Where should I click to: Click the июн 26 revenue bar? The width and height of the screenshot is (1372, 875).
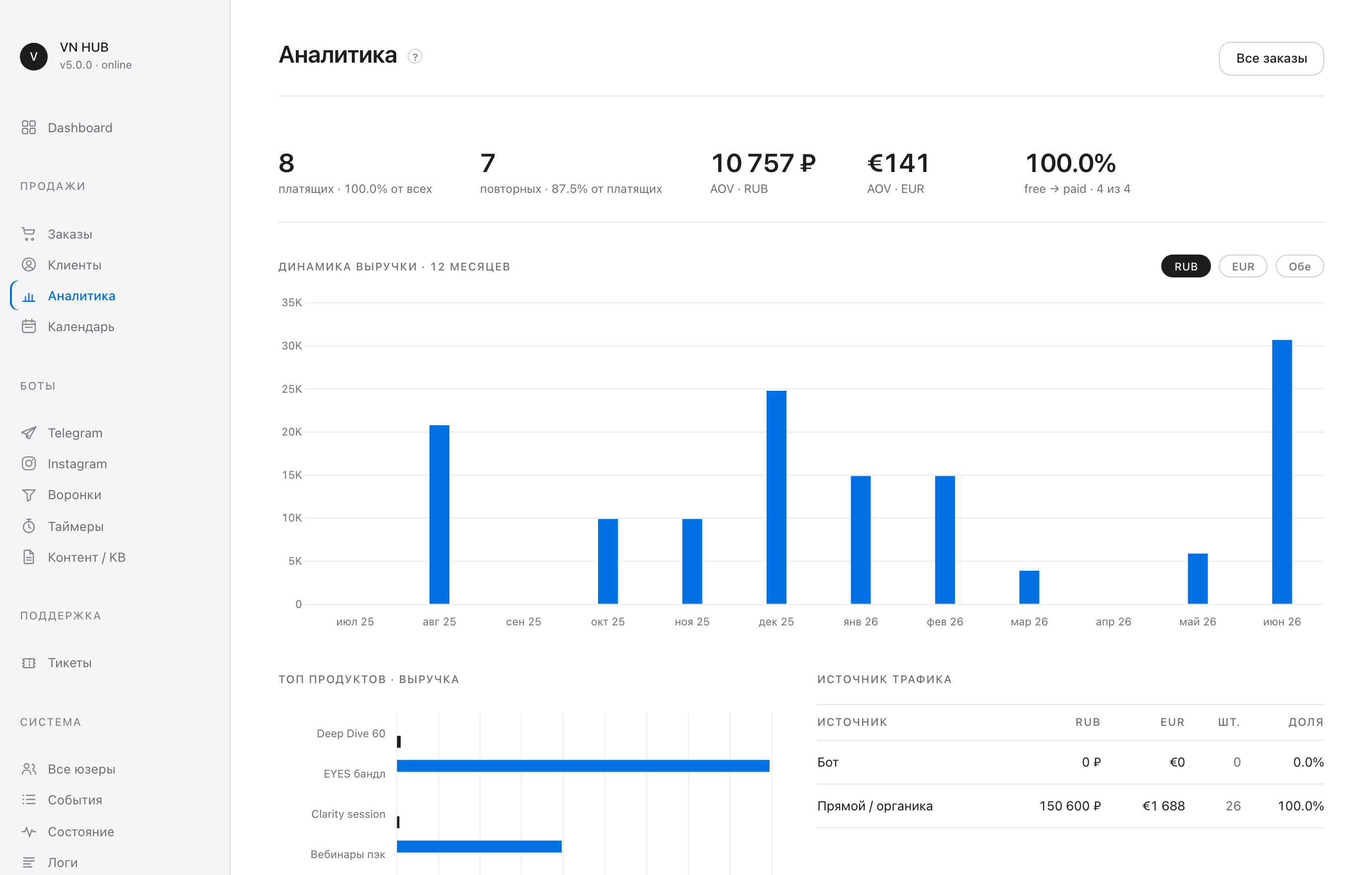(1282, 472)
